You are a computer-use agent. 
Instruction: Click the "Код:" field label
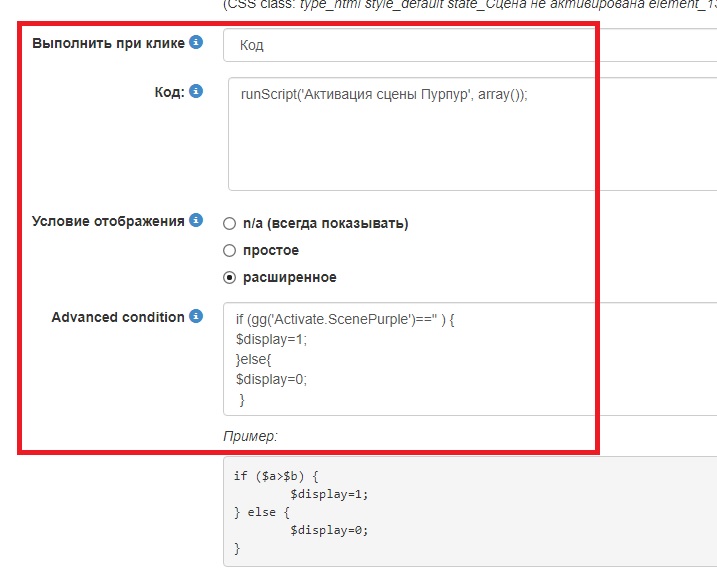point(167,92)
